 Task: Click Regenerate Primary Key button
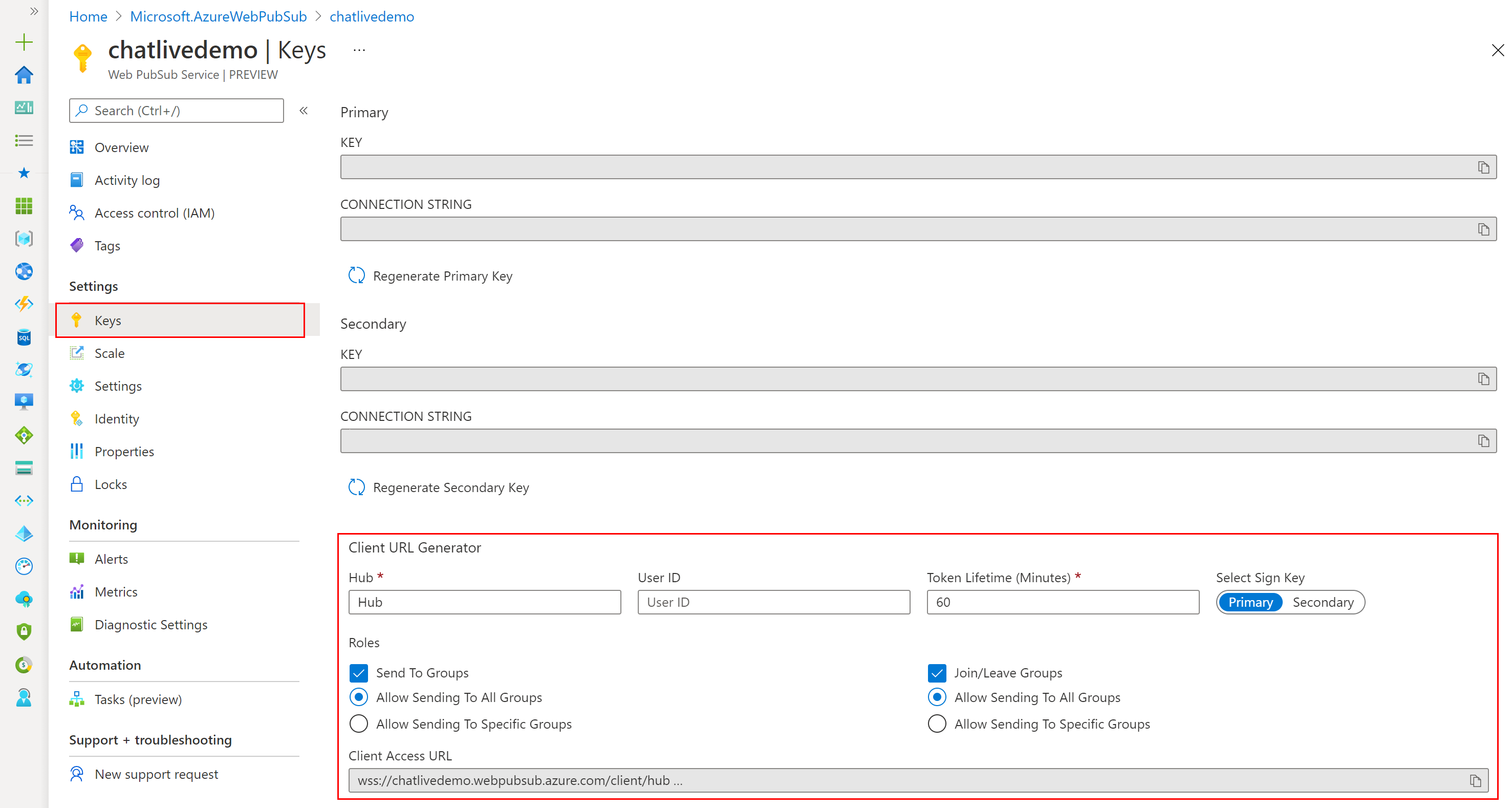(430, 275)
